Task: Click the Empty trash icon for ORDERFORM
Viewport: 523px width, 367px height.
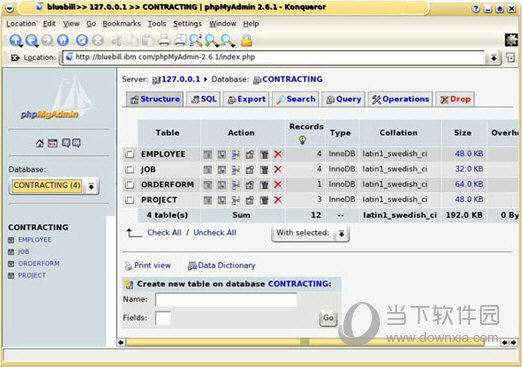Action: click(x=264, y=185)
